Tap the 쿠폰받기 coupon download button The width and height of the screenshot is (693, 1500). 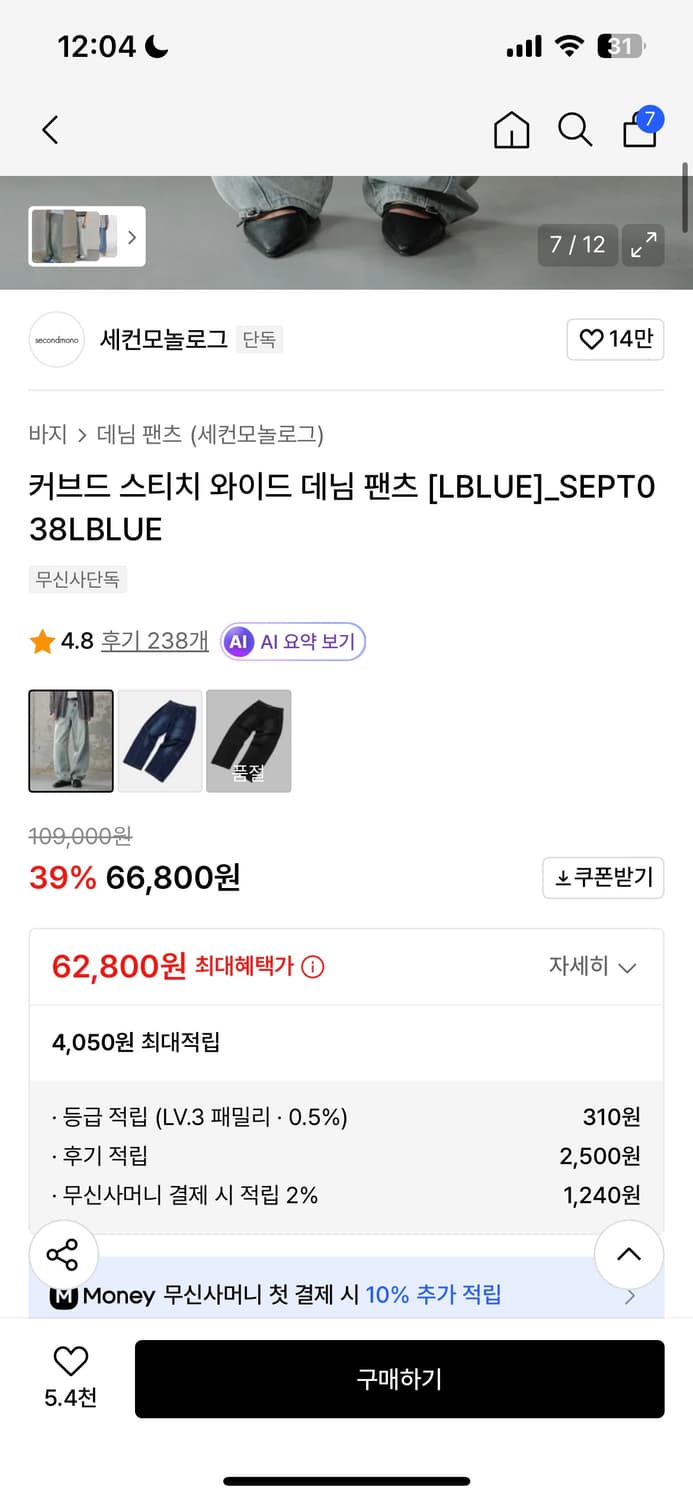point(603,877)
